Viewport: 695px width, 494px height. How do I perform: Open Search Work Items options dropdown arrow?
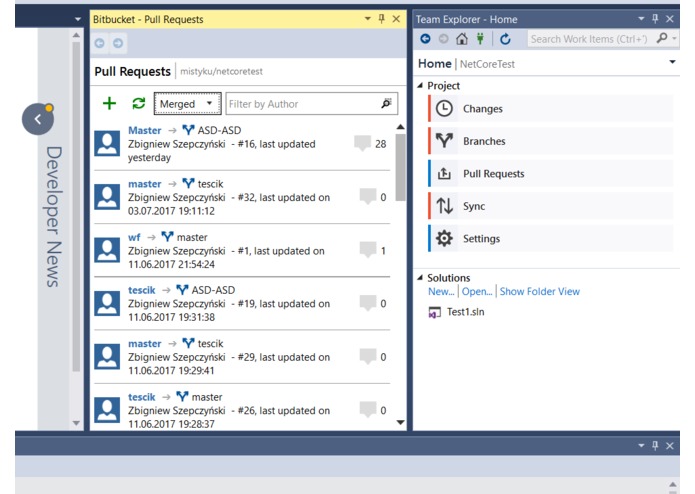point(674,39)
